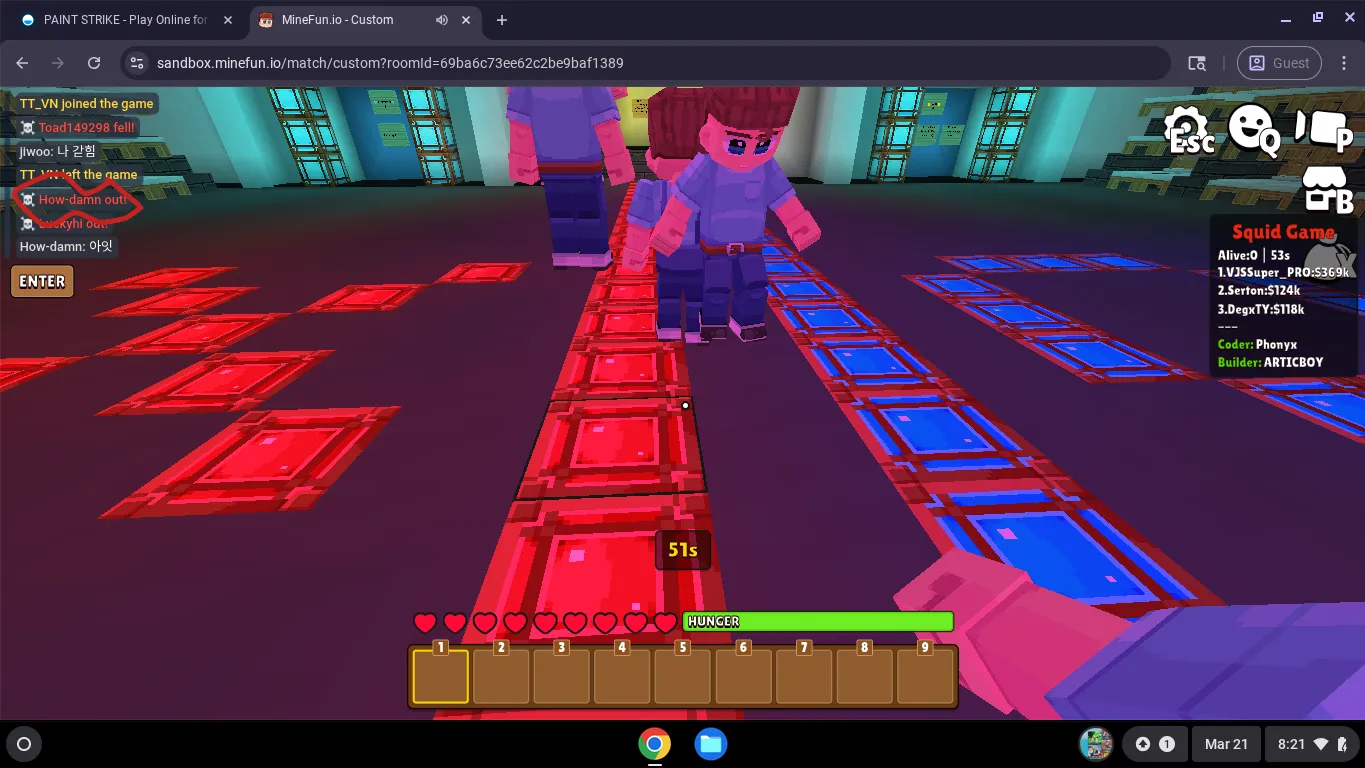This screenshot has height=768, width=1365.
Task: Click the "Coder: Phonyx" credit line
Action: [1257, 345]
